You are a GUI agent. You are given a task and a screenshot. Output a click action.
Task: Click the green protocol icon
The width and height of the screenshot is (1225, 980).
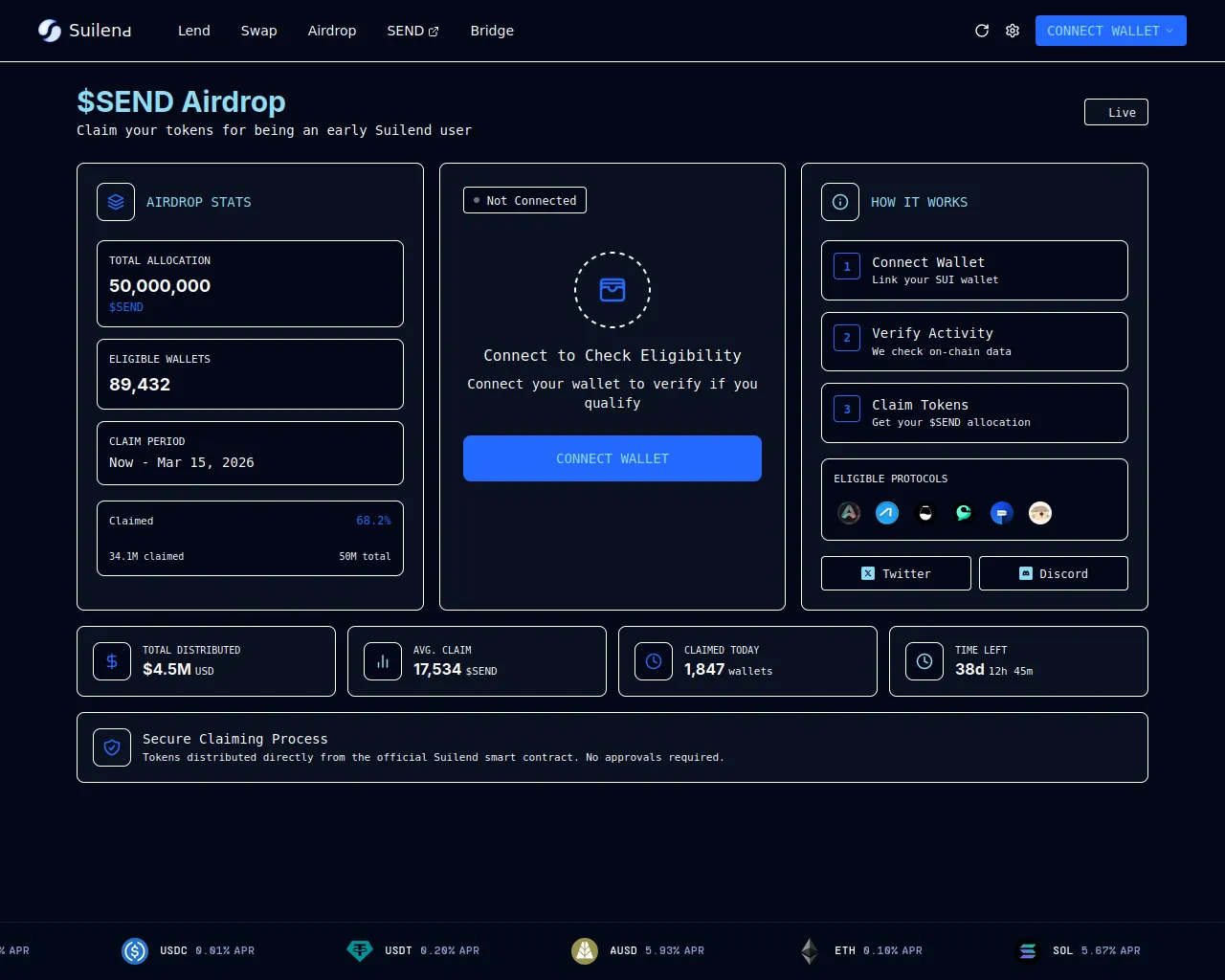coord(964,513)
